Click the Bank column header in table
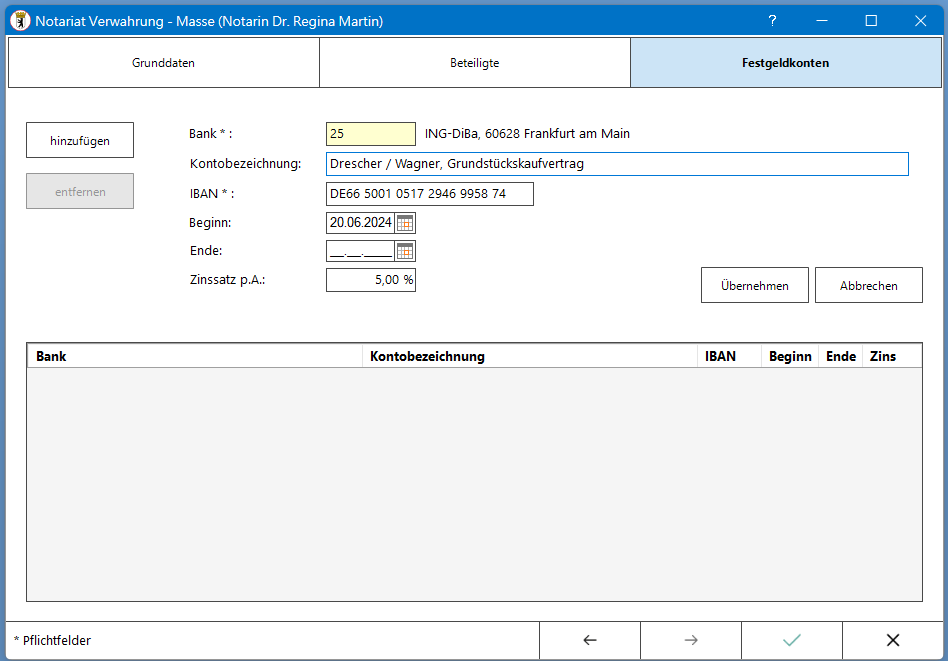 [x=194, y=356]
